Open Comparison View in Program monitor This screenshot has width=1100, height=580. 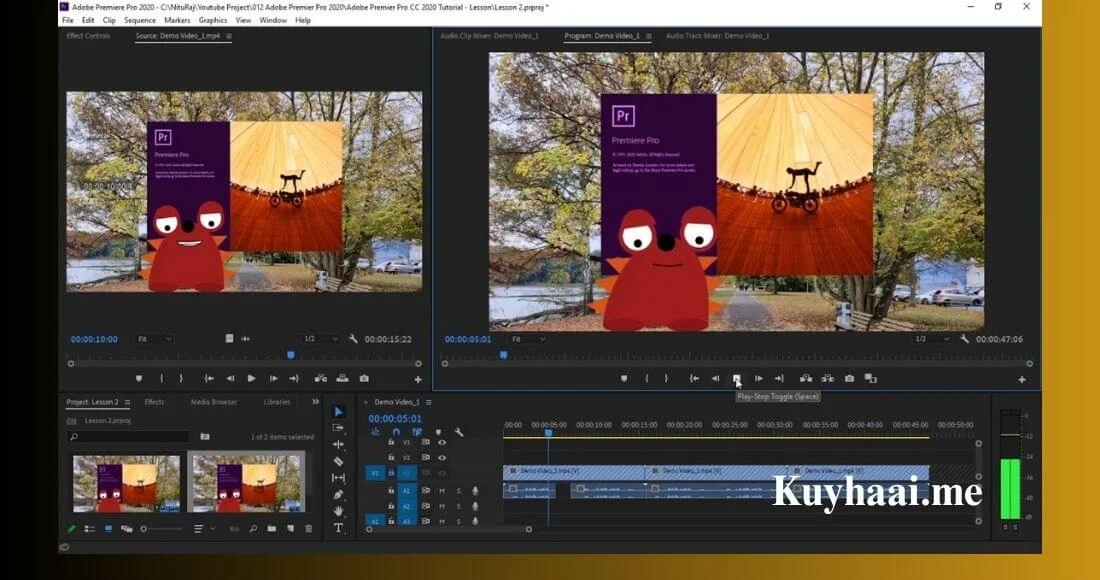[x=871, y=379]
